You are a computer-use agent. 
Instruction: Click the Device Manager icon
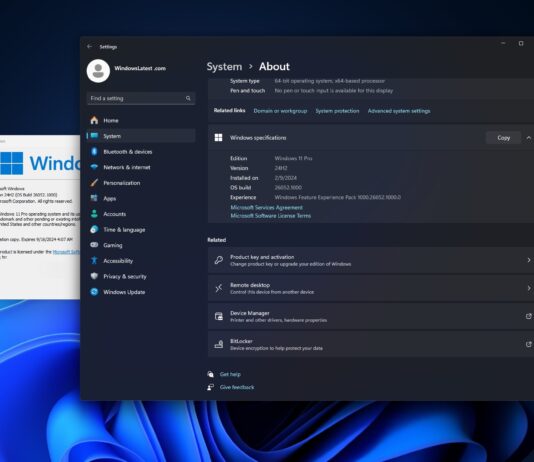tap(218, 316)
